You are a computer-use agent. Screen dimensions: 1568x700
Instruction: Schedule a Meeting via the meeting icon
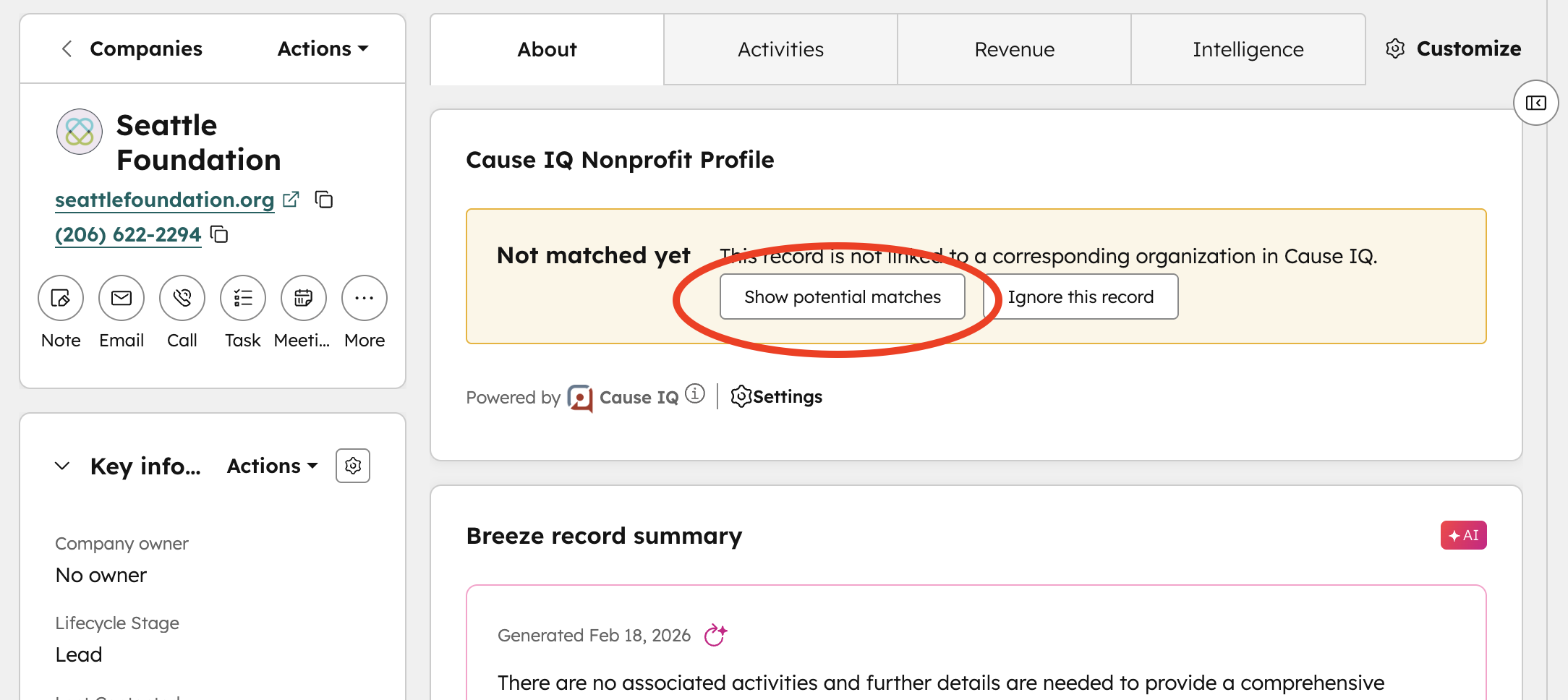(303, 297)
